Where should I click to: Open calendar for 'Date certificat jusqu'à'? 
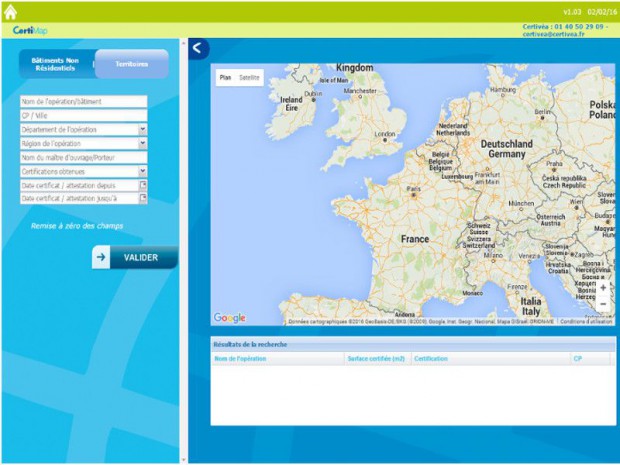(x=143, y=198)
